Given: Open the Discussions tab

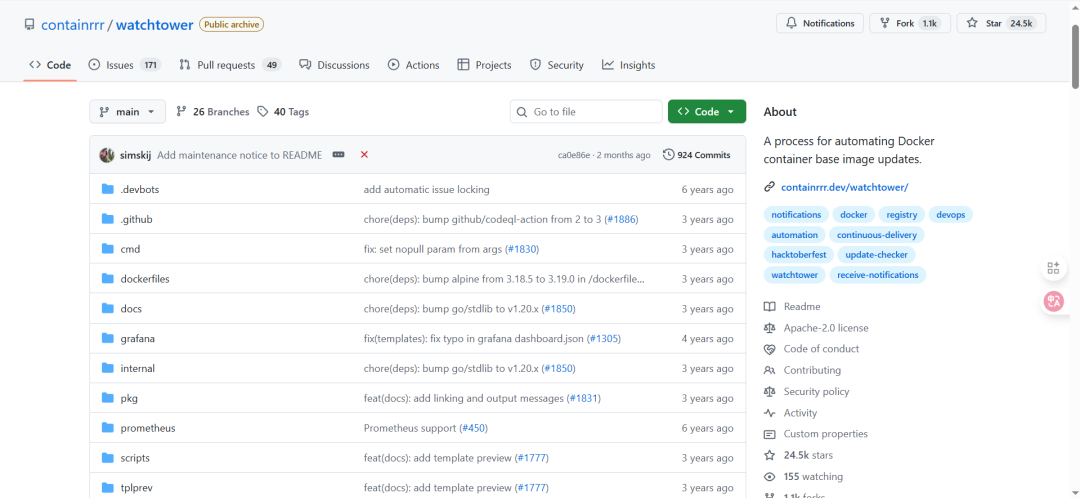Looking at the screenshot, I should [334, 65].
